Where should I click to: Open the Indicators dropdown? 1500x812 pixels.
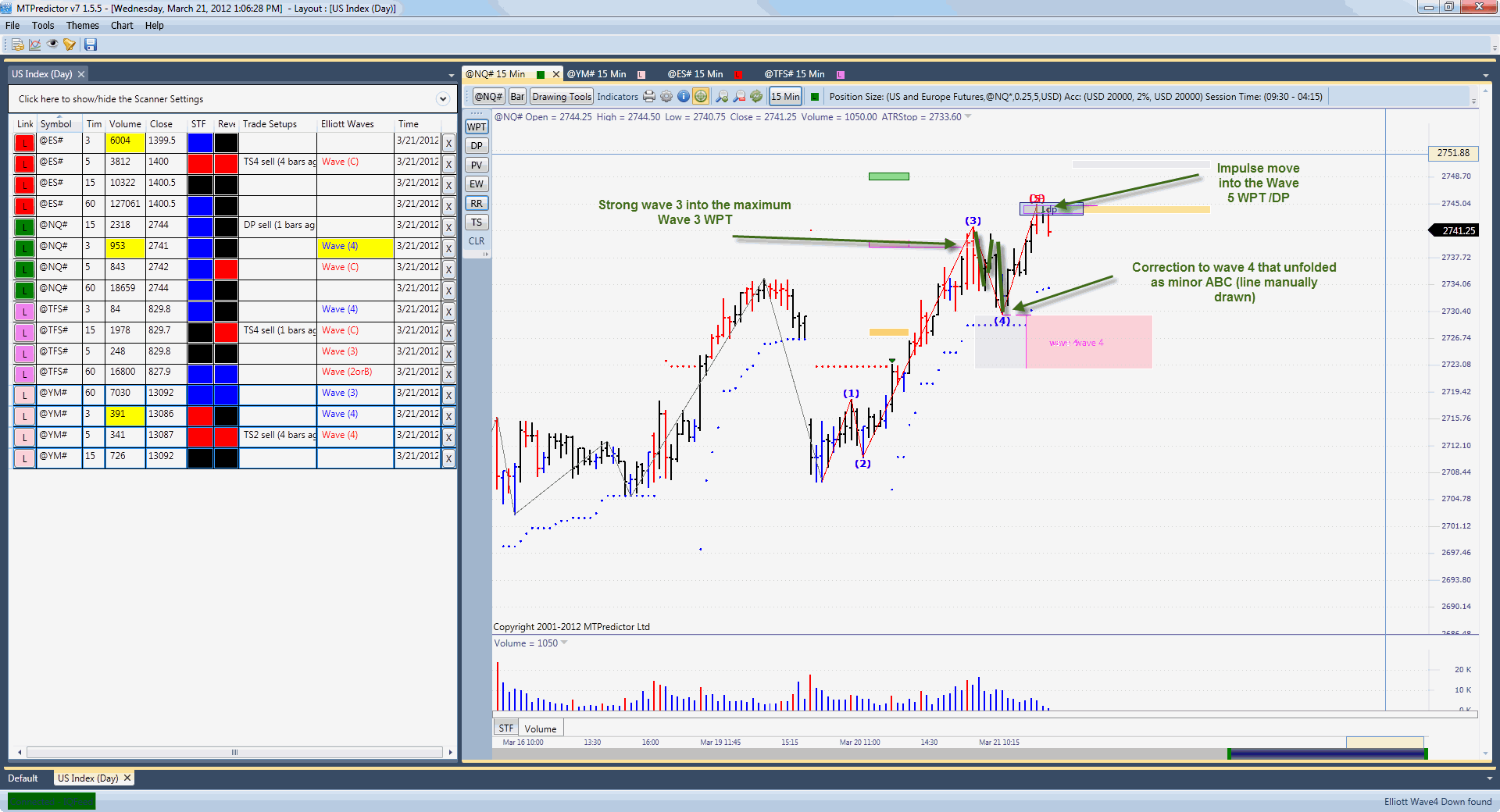pyautogui.click(x=617, y=97)
